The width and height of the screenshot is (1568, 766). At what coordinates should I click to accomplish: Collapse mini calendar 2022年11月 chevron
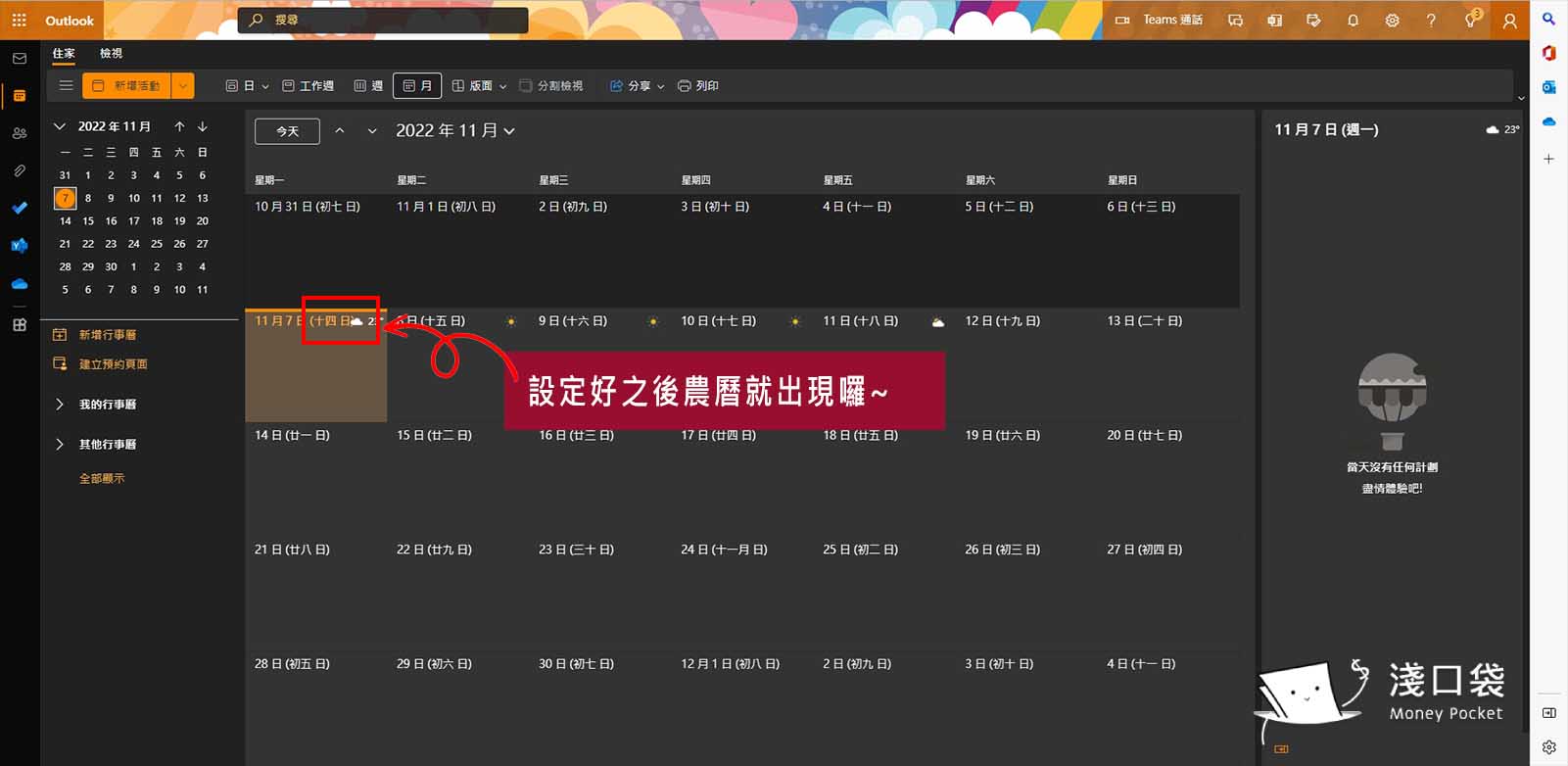click(60, 126)
